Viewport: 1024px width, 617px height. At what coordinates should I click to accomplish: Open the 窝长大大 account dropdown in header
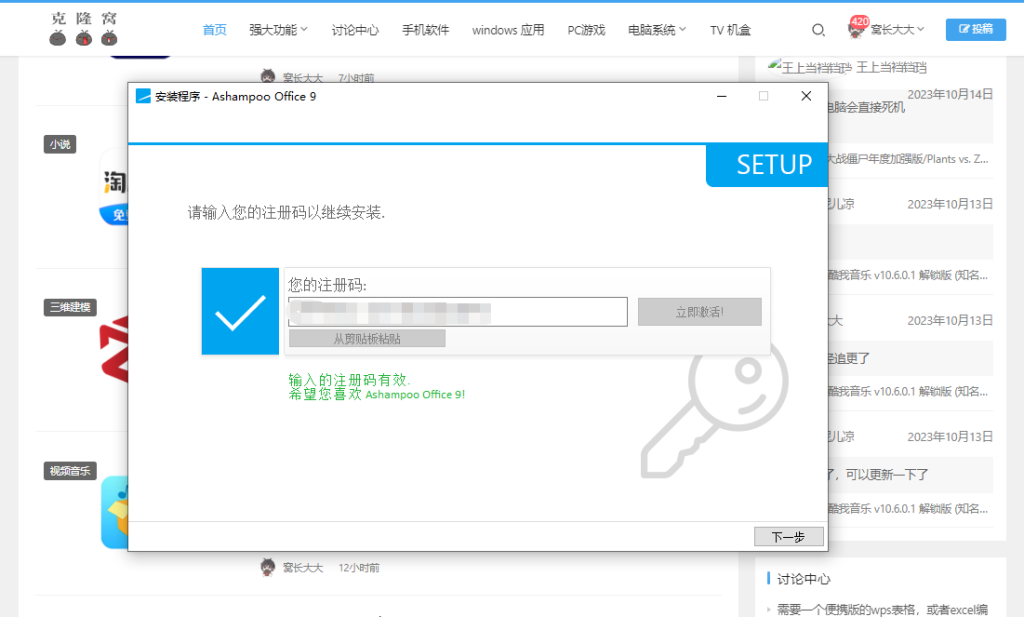(897, 29)
